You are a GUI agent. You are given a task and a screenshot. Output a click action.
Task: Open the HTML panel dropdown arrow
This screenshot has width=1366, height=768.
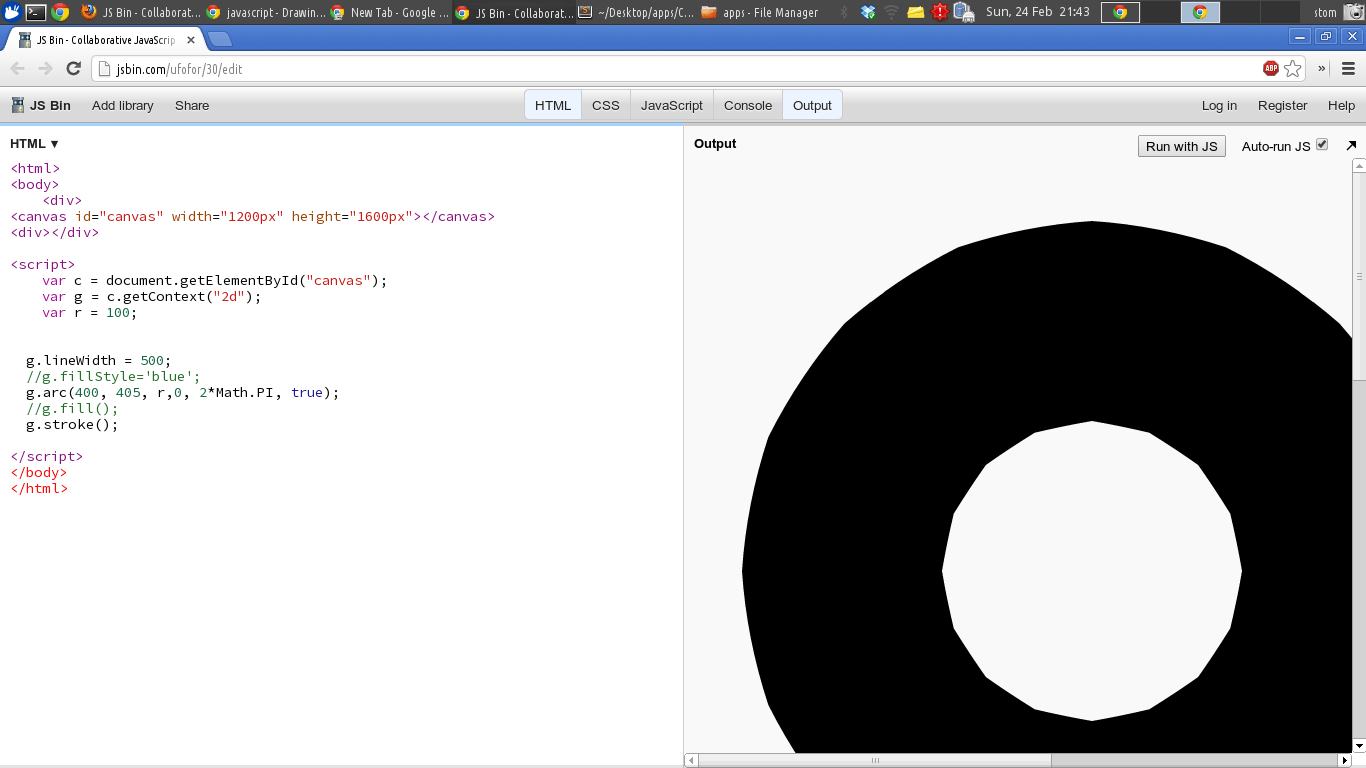(53, 143)
